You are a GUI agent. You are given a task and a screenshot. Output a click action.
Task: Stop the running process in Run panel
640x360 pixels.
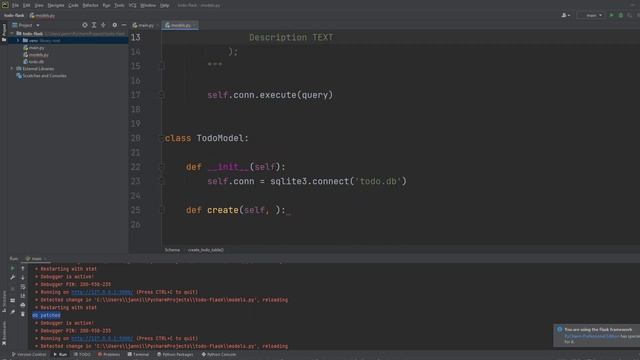(x=13, y=288)
